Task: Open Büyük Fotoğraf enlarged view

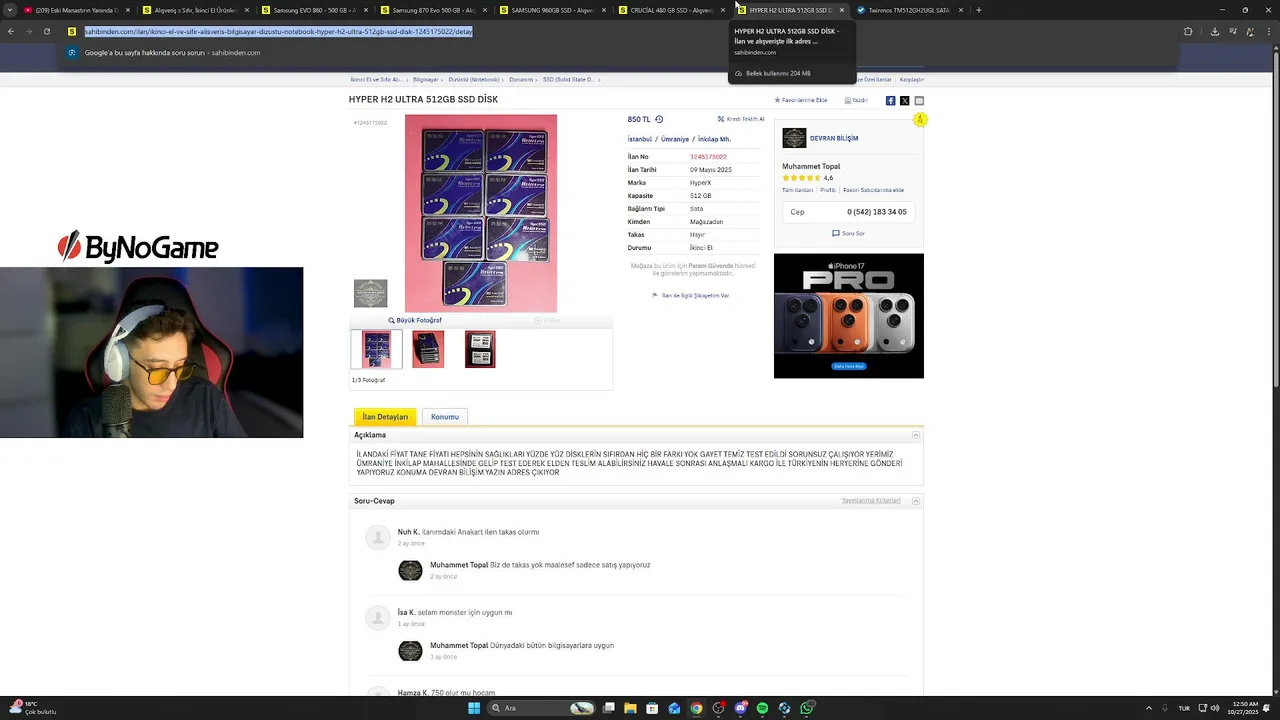Action: [x=415, y=320]
